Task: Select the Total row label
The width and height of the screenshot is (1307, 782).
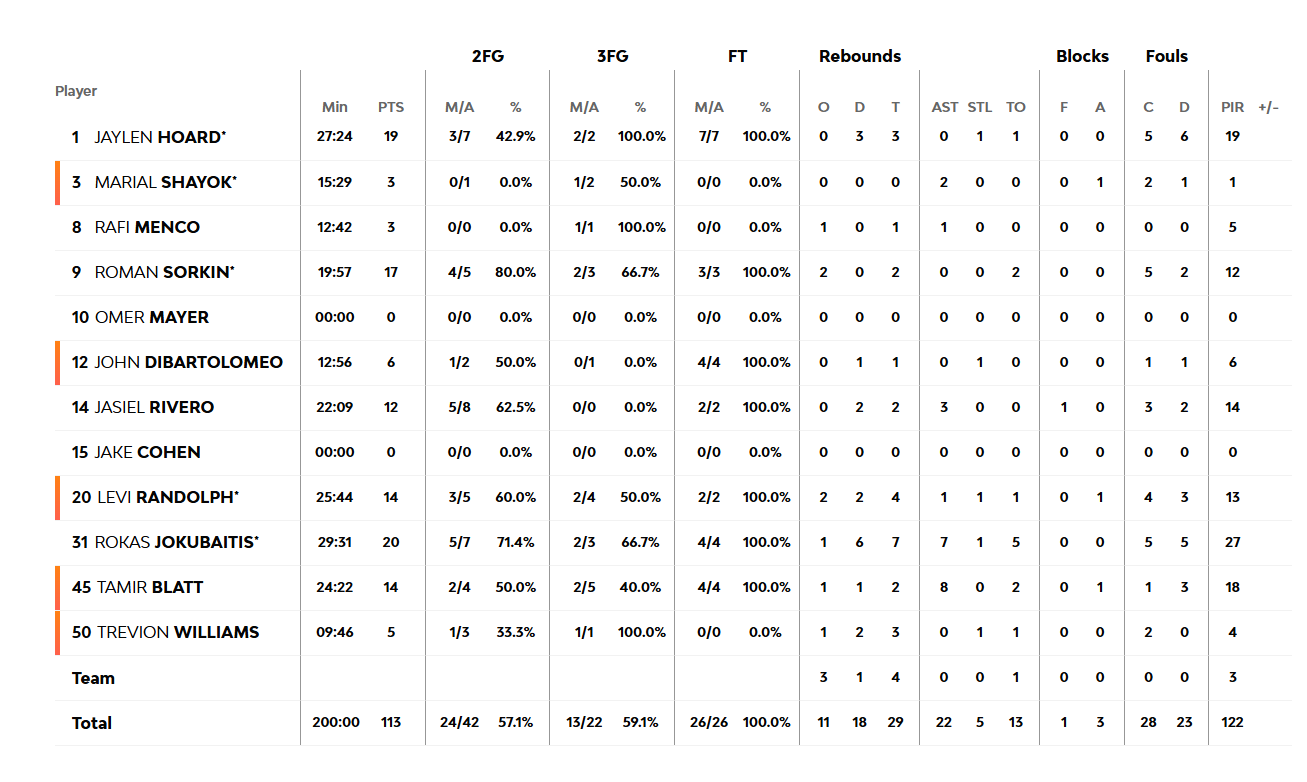Action: pyautogui.click(x=92, y=723)
